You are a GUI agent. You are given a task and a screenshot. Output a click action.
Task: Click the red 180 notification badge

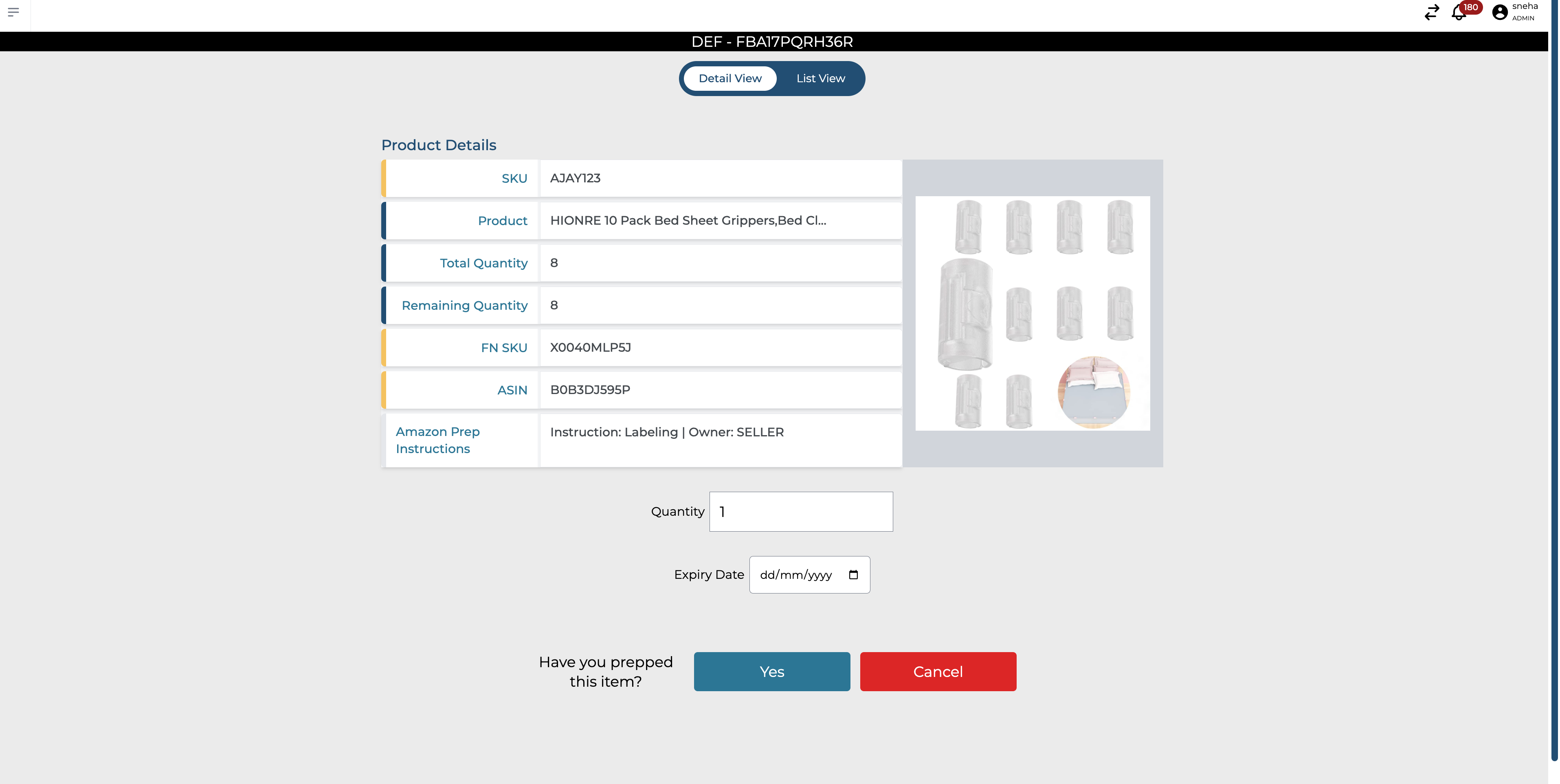pyautogui.click(x=1470, y=7)
